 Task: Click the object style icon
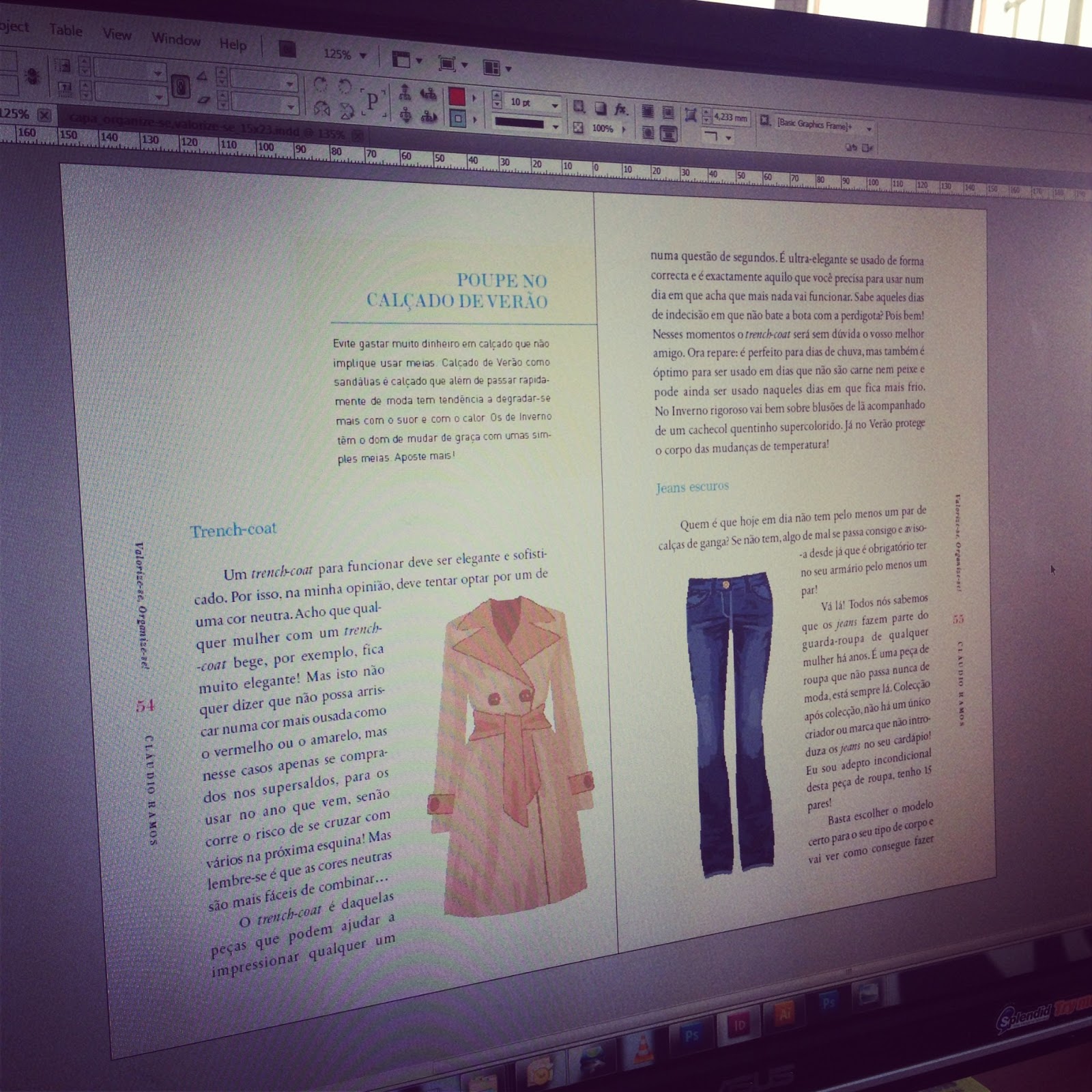[x=765, y=119]
